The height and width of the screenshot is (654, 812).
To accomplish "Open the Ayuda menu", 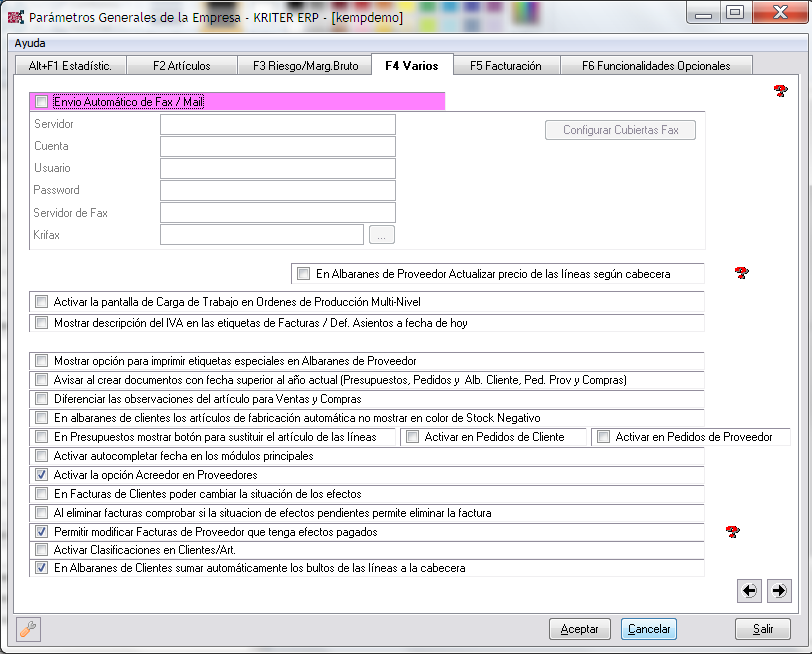I will pos(29,43).
